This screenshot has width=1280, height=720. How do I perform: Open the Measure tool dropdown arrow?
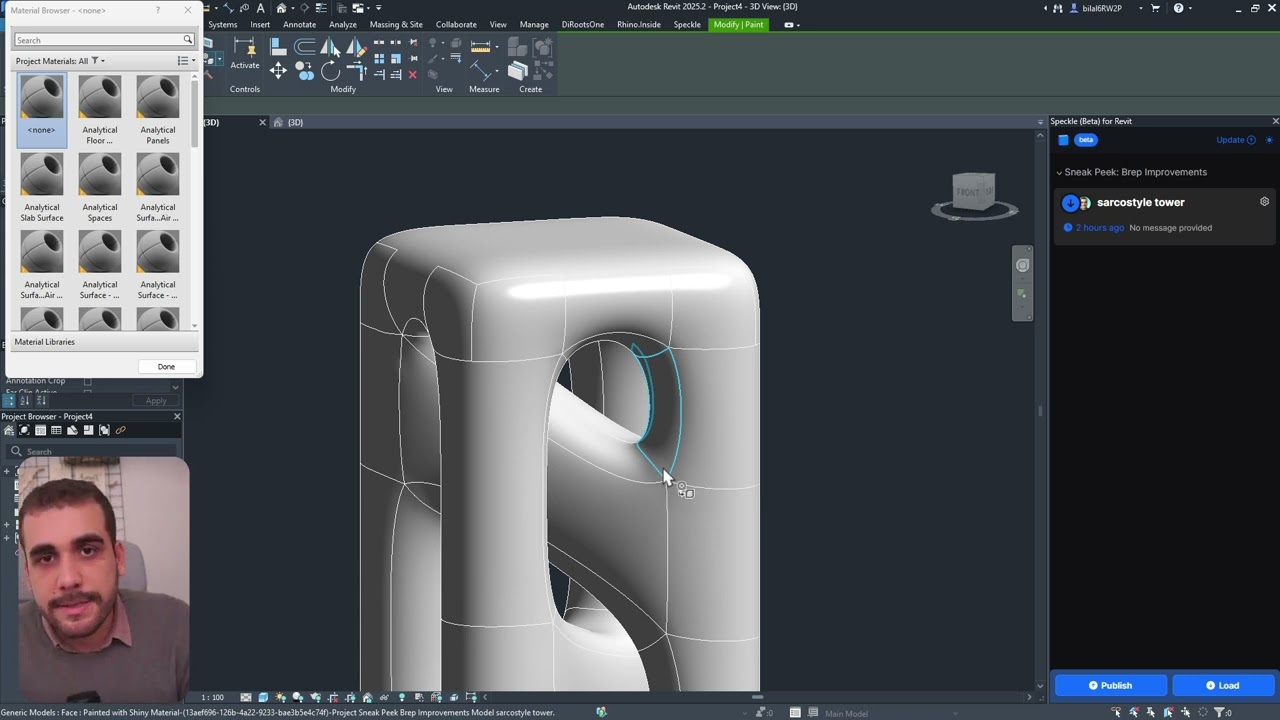click(496, 46)
